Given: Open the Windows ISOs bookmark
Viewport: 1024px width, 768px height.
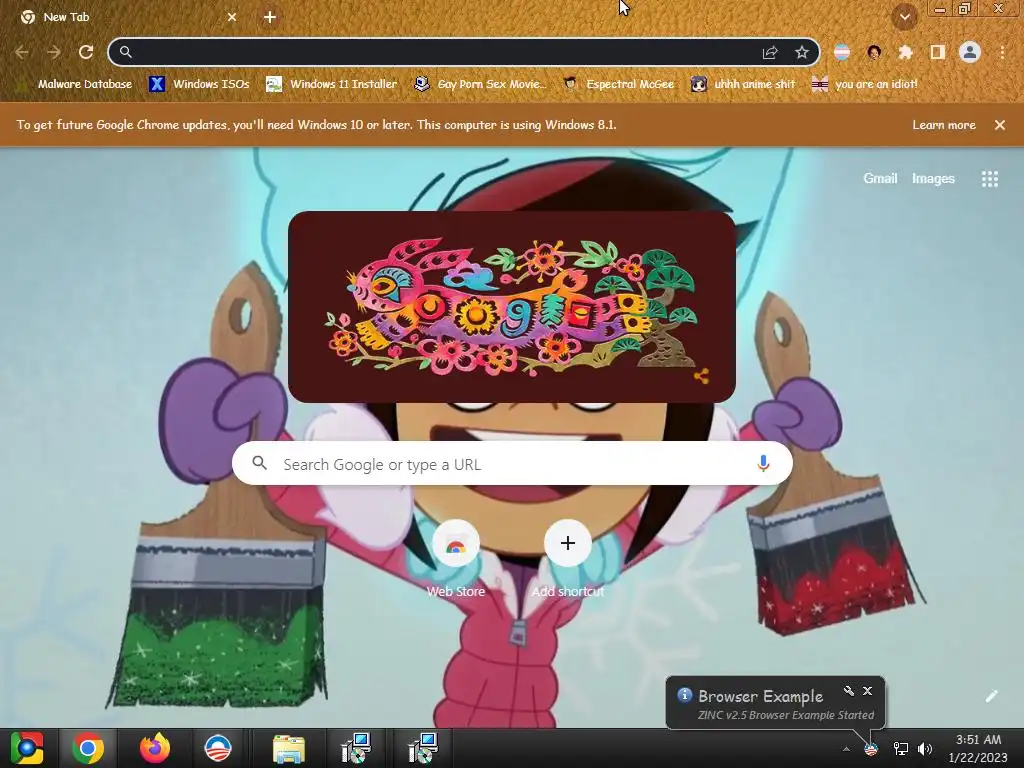Looking at the screenshot, I should [x=199, y=84].
